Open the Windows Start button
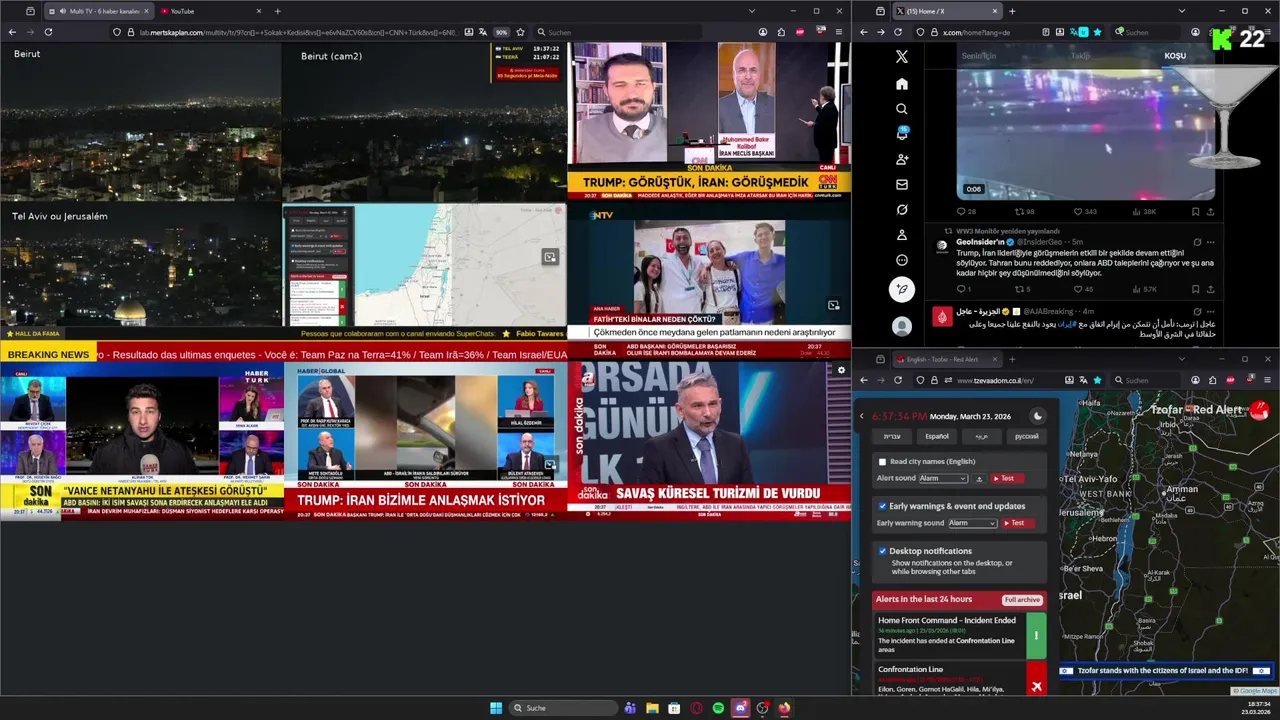1280x720 pixels. coord(495,708)
